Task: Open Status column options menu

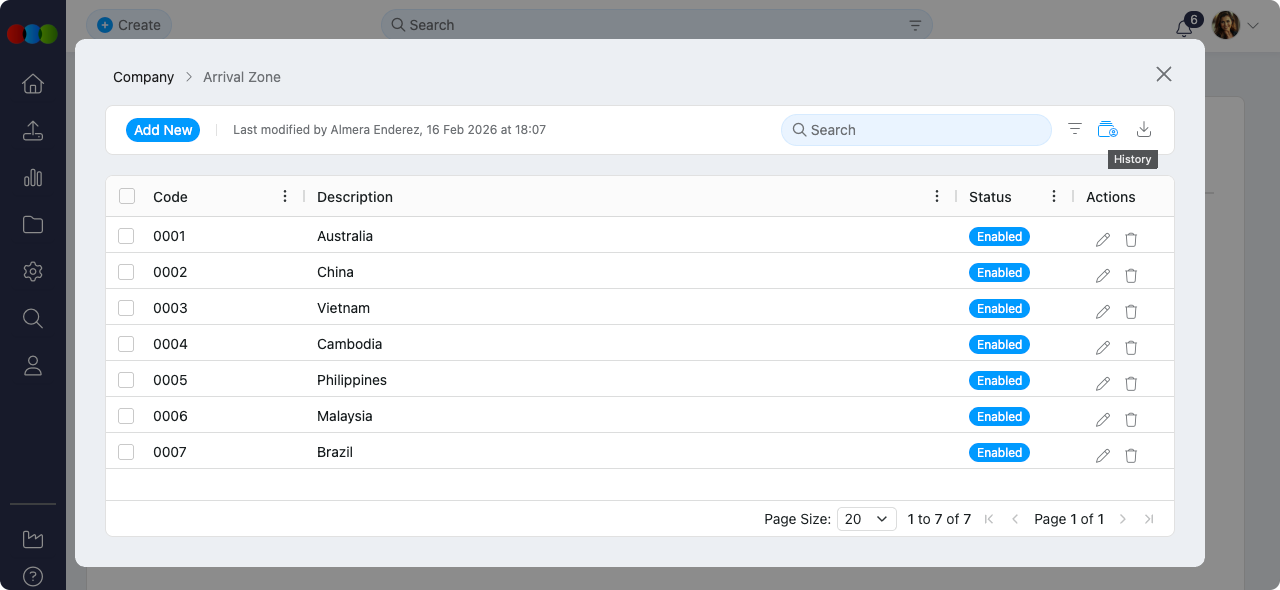Action: click(1054, 196)
